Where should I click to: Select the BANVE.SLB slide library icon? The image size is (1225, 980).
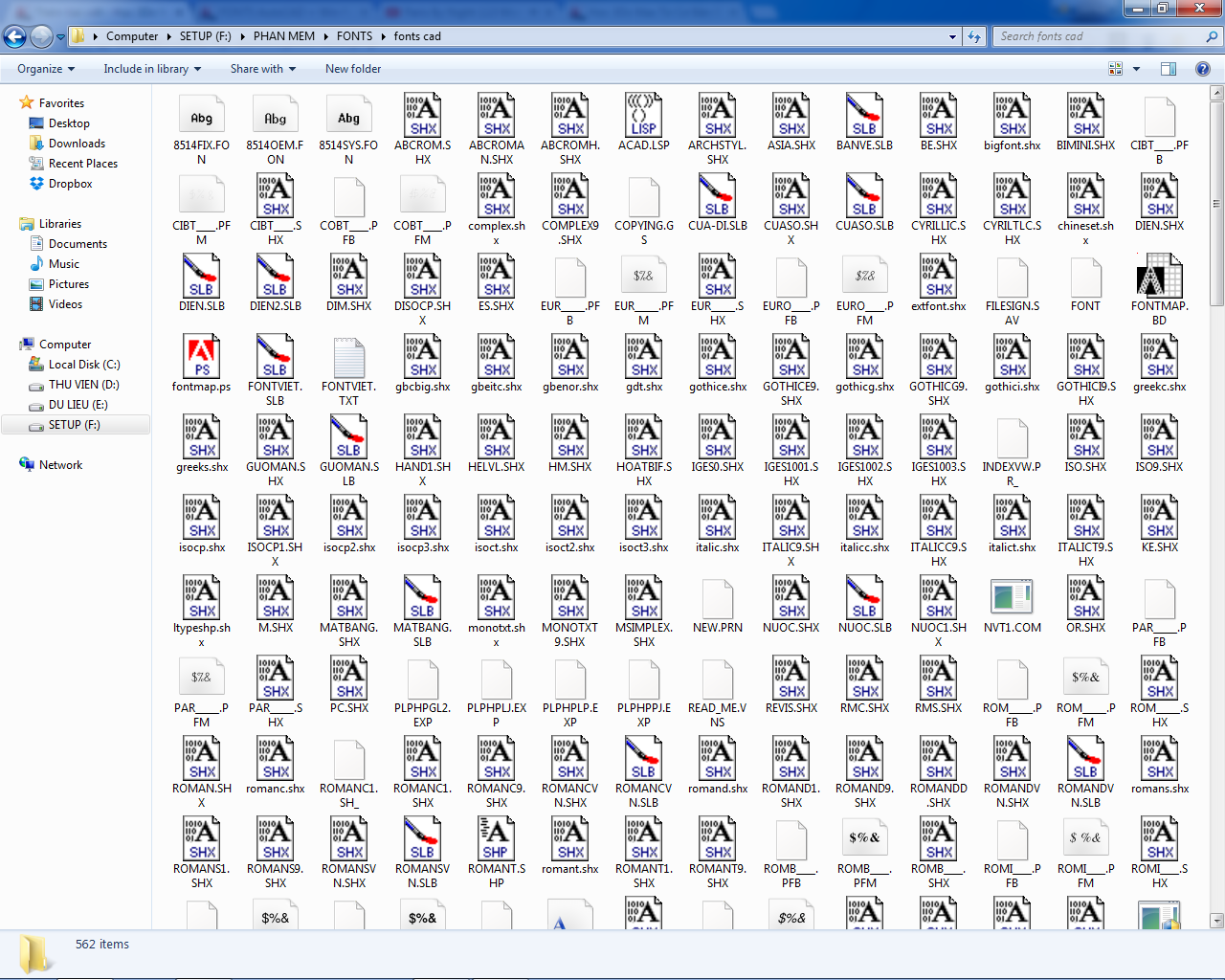tap(864, 116)
